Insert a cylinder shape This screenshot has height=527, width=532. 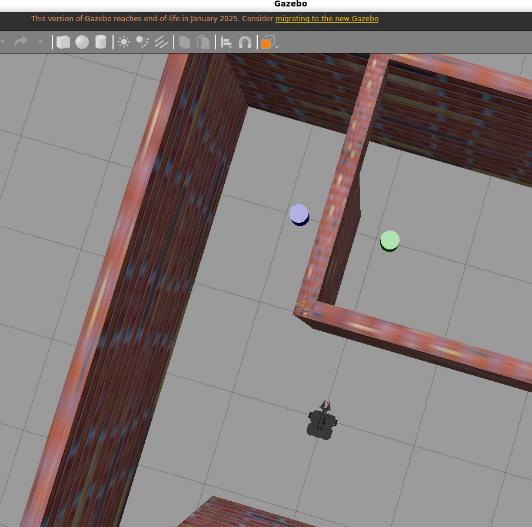pyautogui.click(x=100, y=42)
